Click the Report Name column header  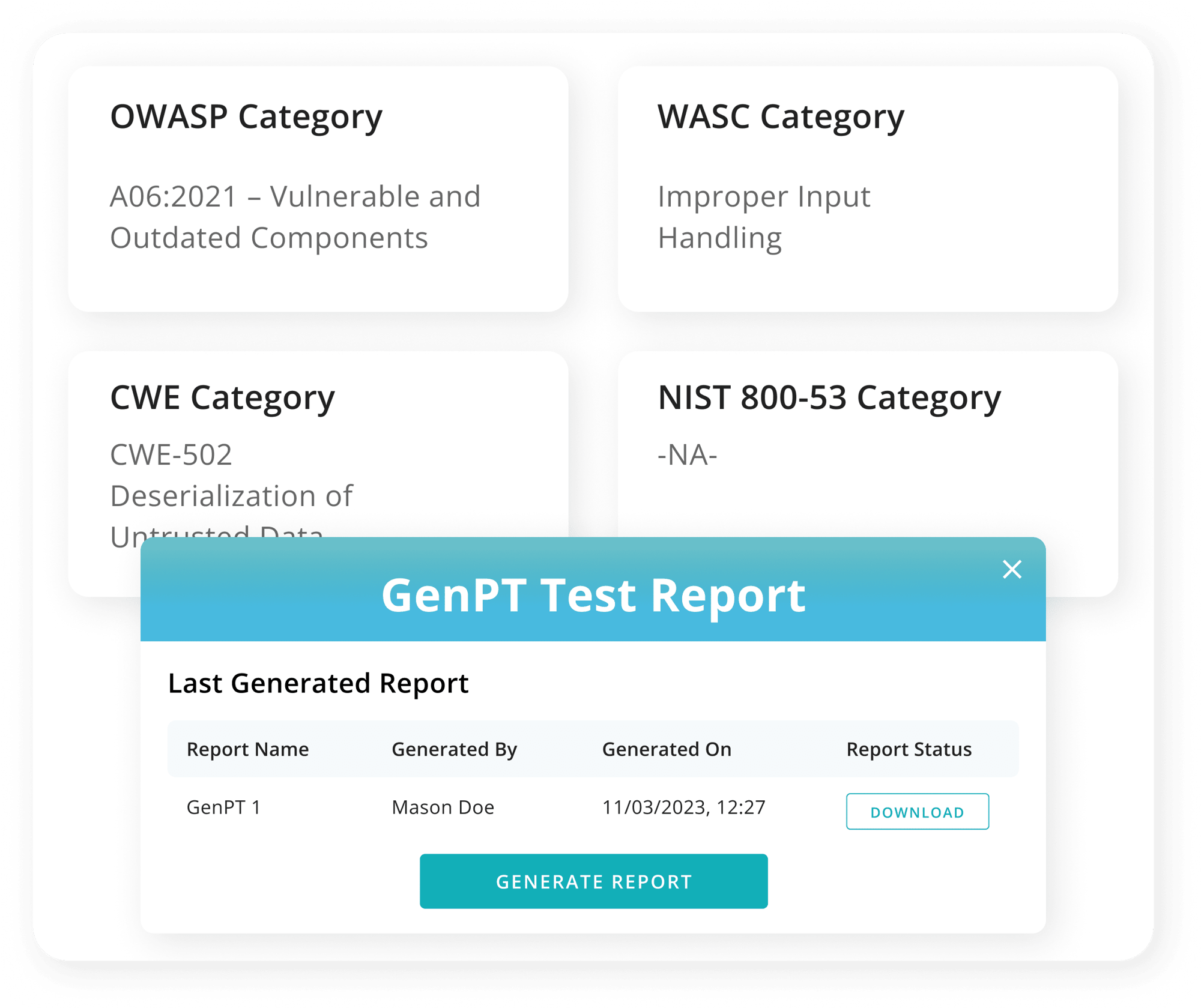[247, 749]
